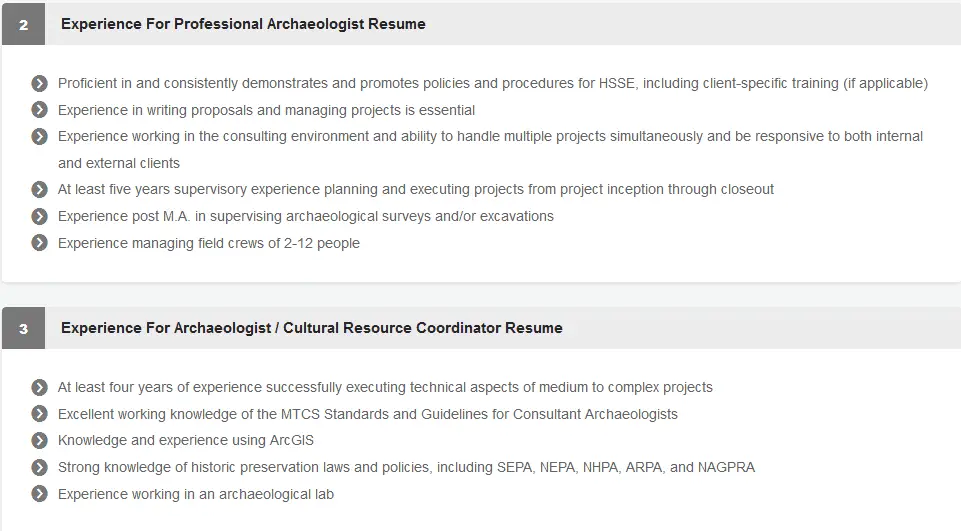The height and width of the screenshot is (531, 961).
Task: Click arrow bullet beside four years experience line
Action: click(x=40, y=387)
